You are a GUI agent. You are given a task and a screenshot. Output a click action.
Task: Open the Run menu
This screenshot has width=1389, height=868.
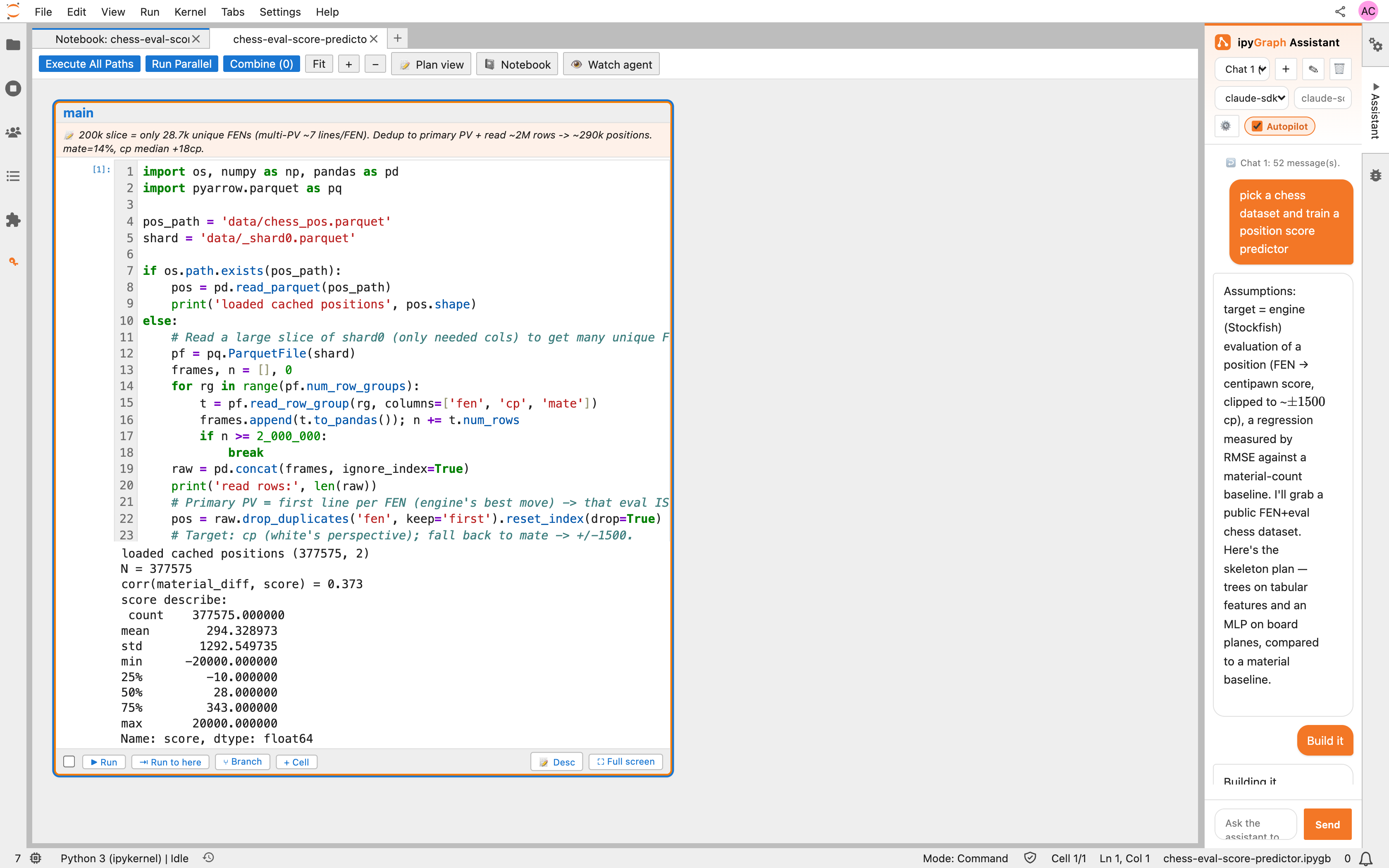click(x=150, y=12)
